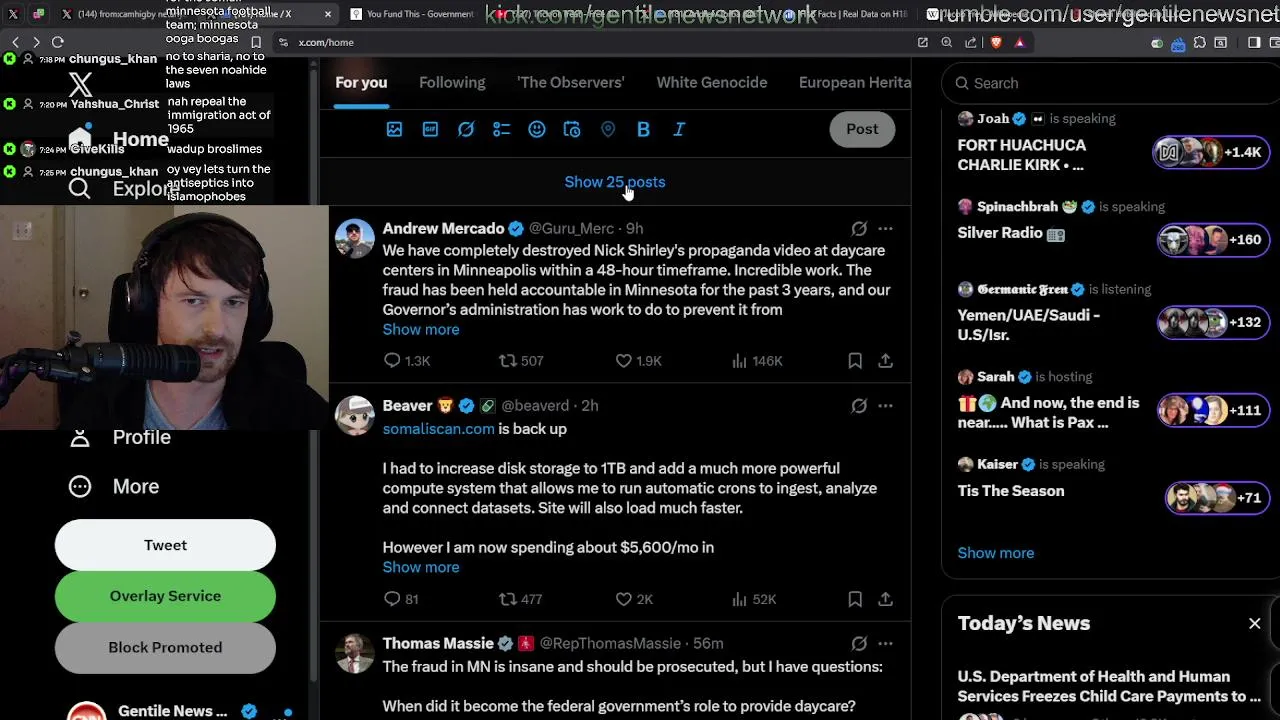1280x720 pixels.
Task: View analytics on Beaver's post
Action: pyautogui.click(x=754, y=599)
